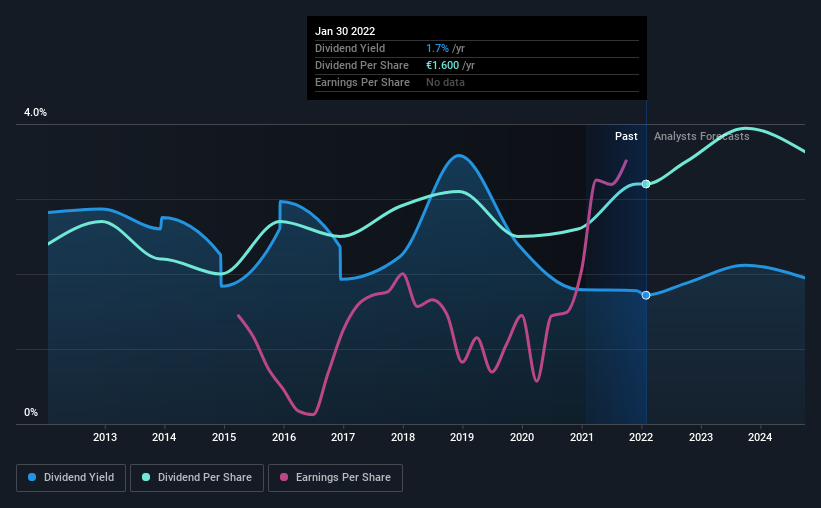Click the 2021 label on the x-axis
This screenshot has width=821, height=508.
(x=581, y=437)
